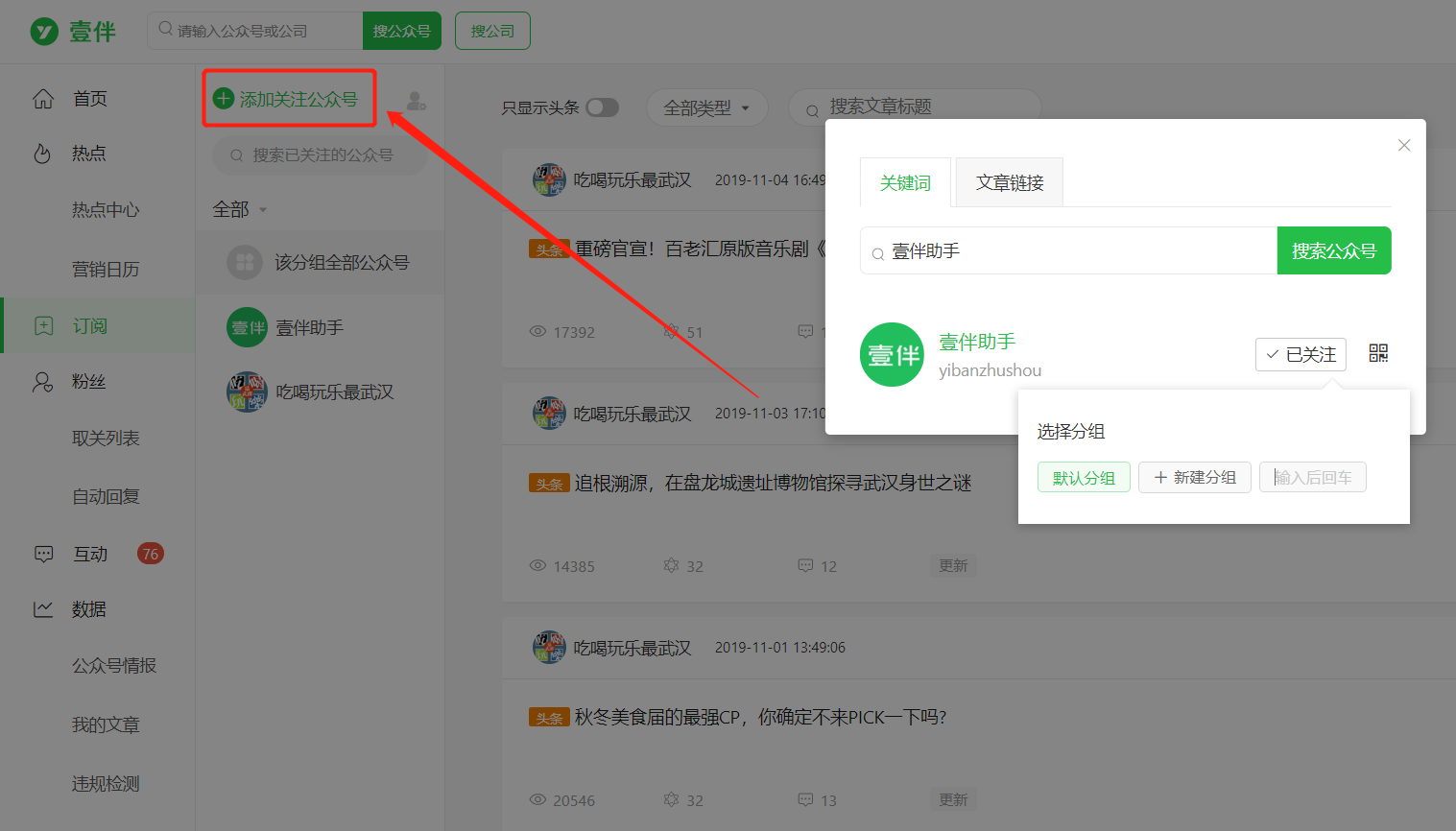The image size is (1456, 831).
Task: Assign 默认分组 under 选择分组
Action: pos(1084,477)
